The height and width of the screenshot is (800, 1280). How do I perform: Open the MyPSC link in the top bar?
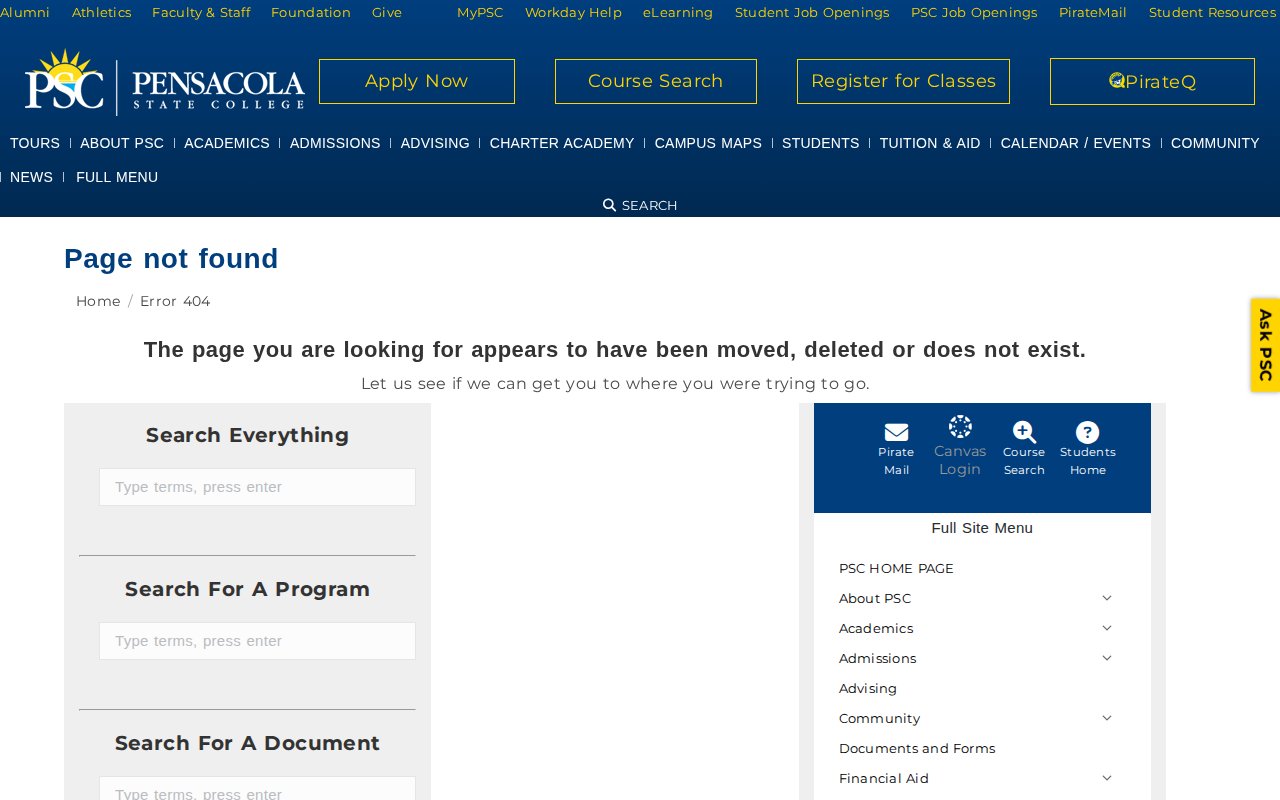tap(480, 12)
